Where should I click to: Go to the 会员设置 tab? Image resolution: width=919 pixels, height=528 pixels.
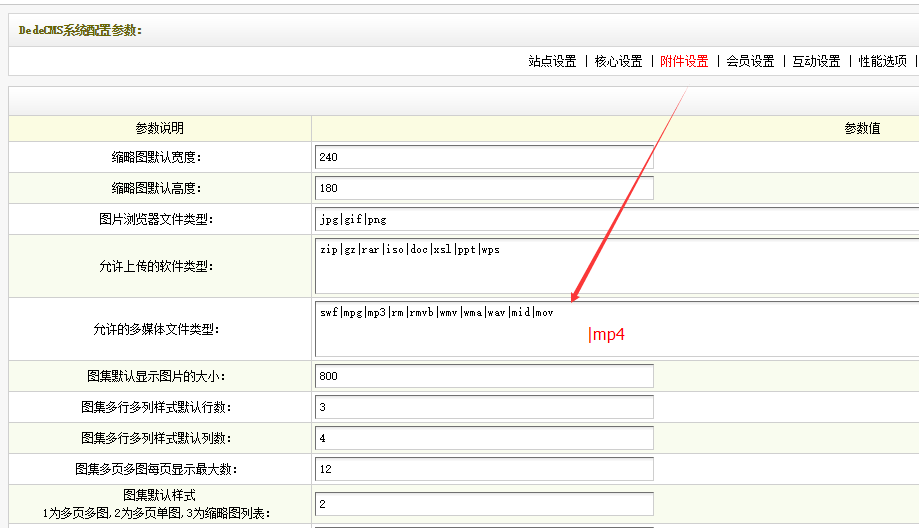[750, 61]
